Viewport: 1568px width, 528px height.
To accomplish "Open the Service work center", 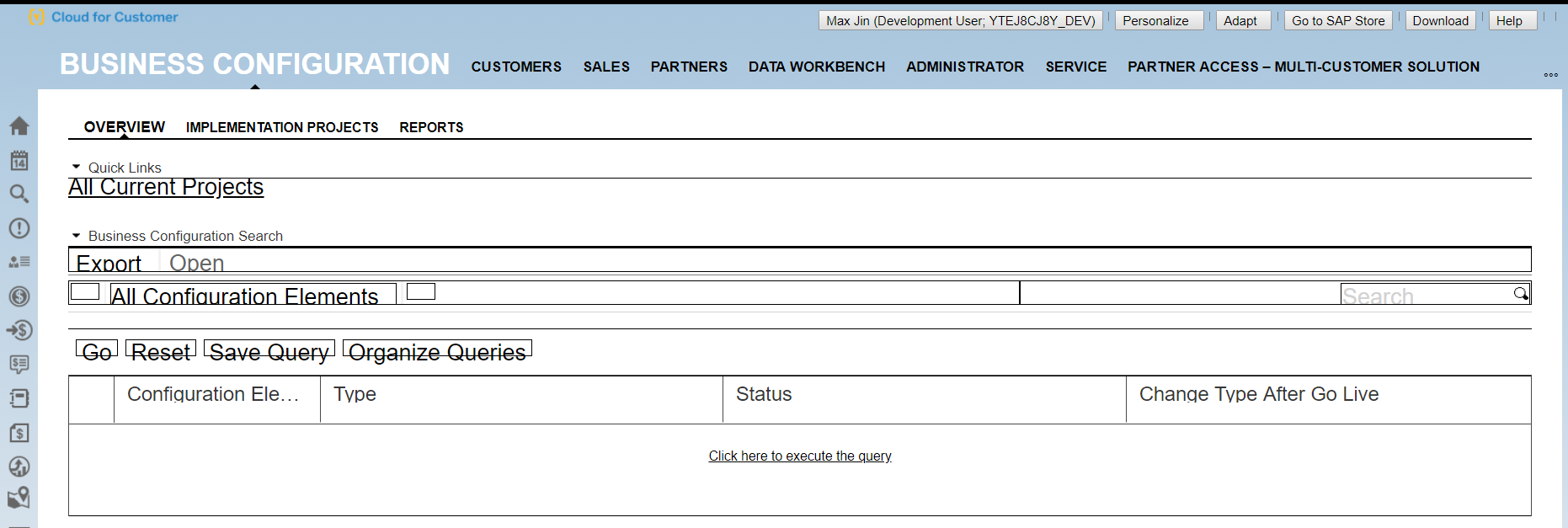I will [x=1076, y=67].
